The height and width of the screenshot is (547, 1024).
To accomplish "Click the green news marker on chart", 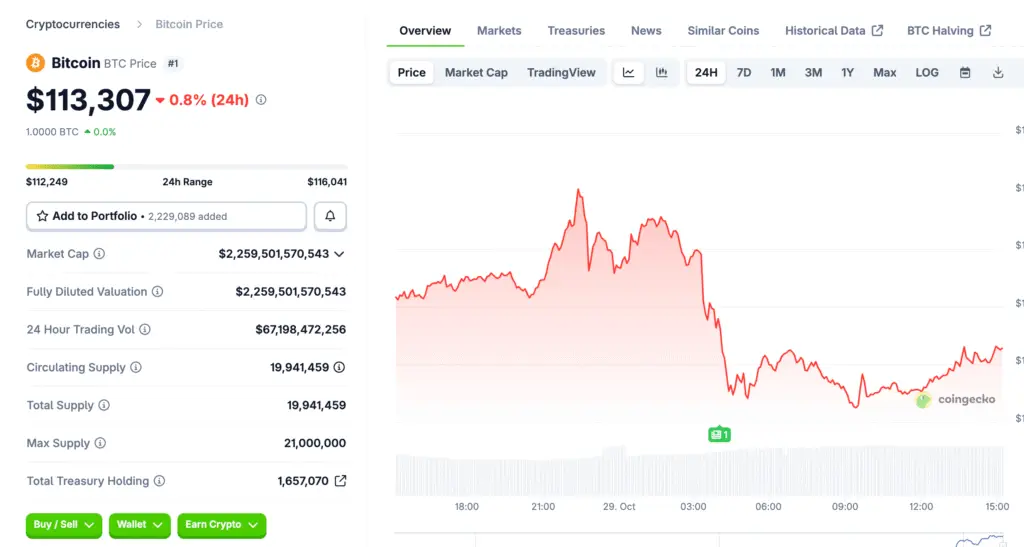I will click(x=719, y=434).
